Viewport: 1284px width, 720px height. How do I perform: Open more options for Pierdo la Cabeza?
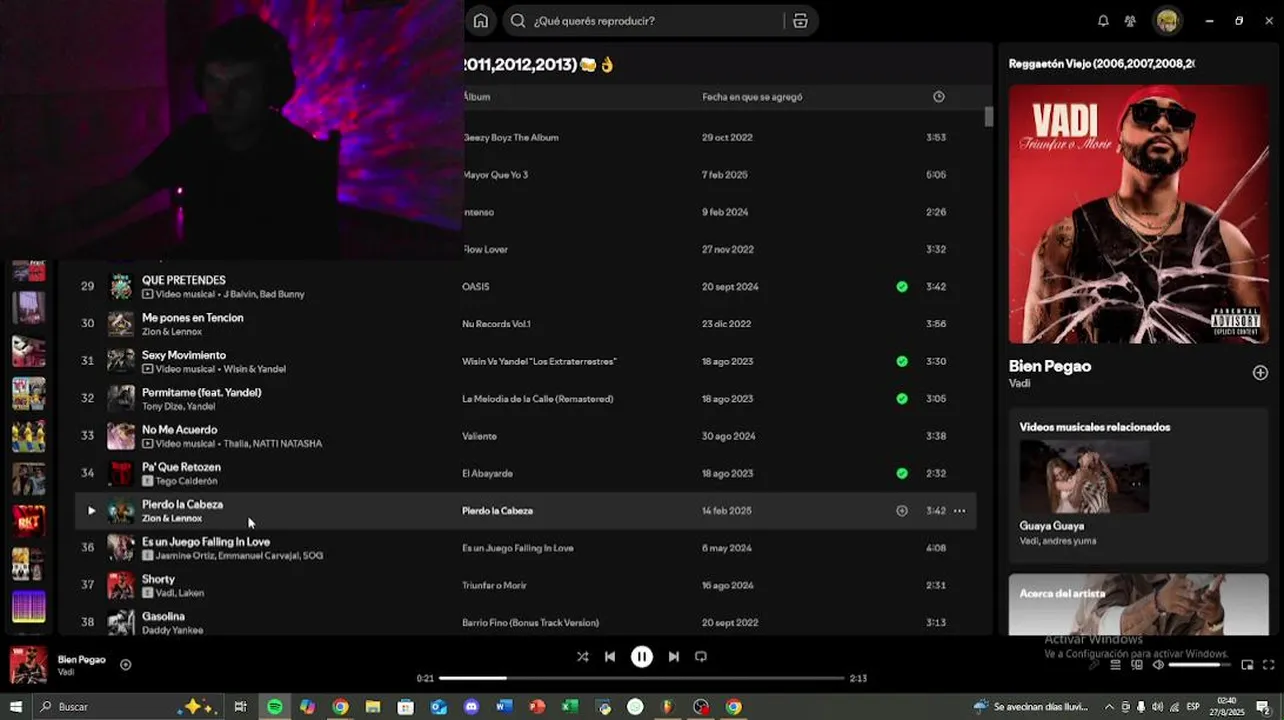tap(960, 511)
